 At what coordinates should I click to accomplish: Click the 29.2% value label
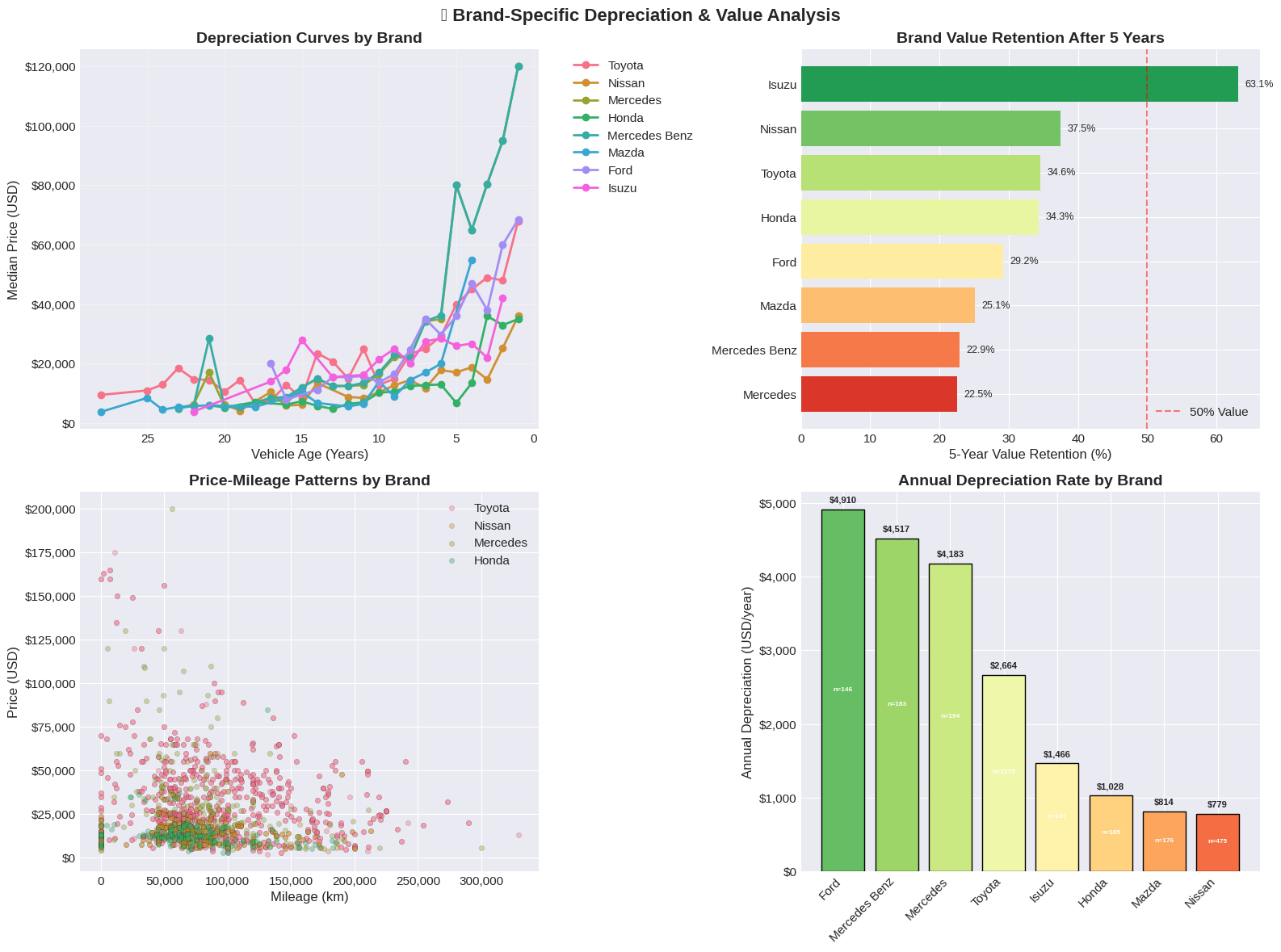pyautogui.click(x=1024, y=262)
